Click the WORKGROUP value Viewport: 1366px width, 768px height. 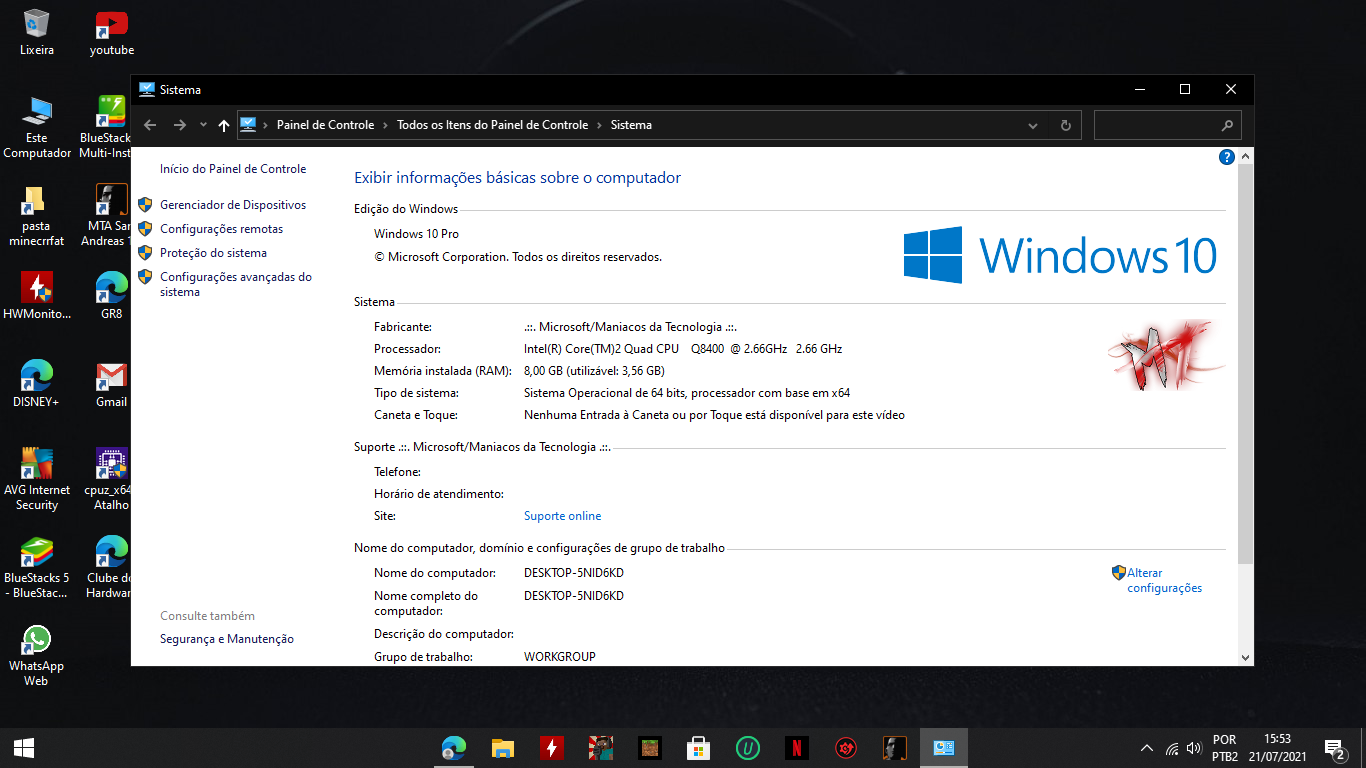(x=559, y=657)
